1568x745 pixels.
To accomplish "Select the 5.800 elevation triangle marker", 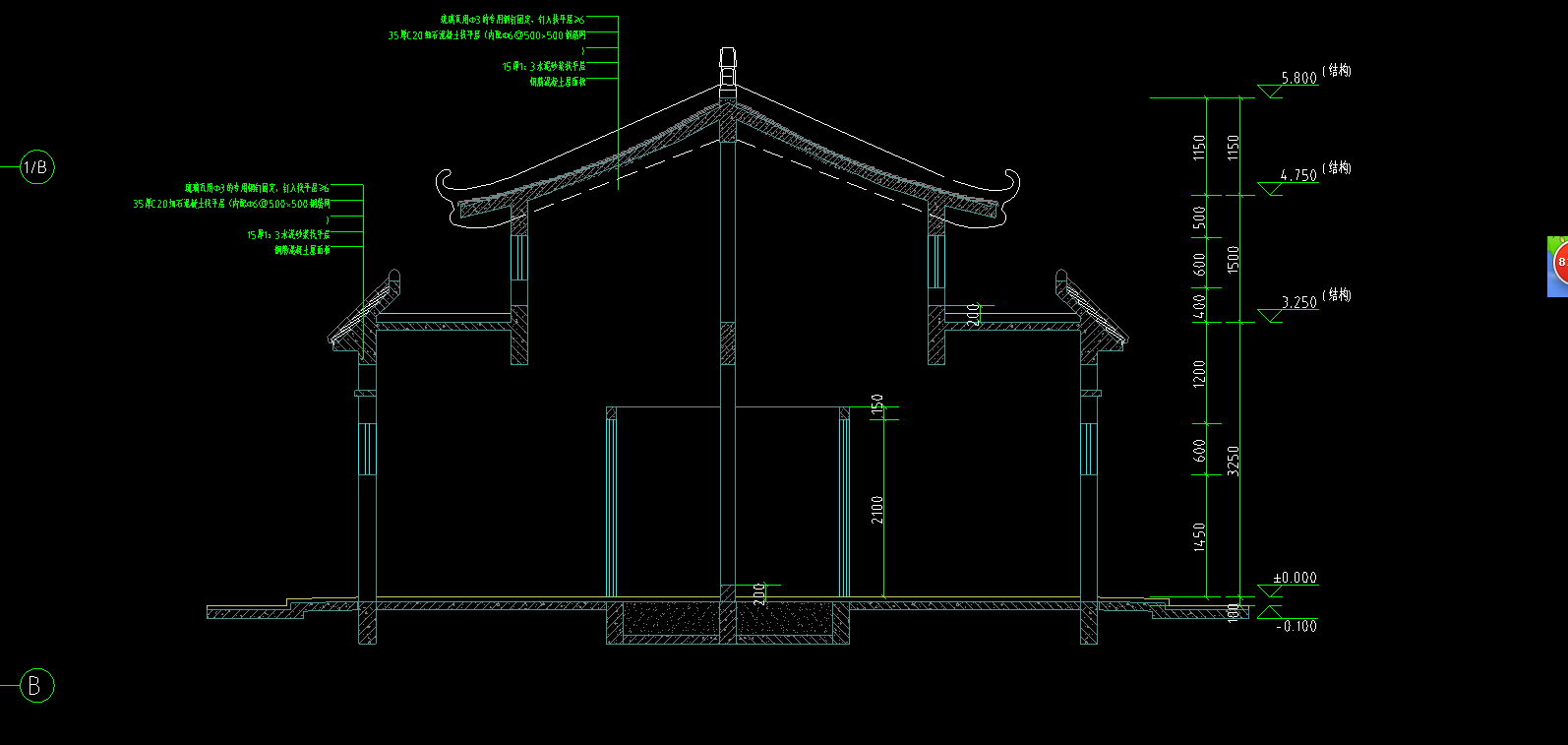I will point(1270,92).
